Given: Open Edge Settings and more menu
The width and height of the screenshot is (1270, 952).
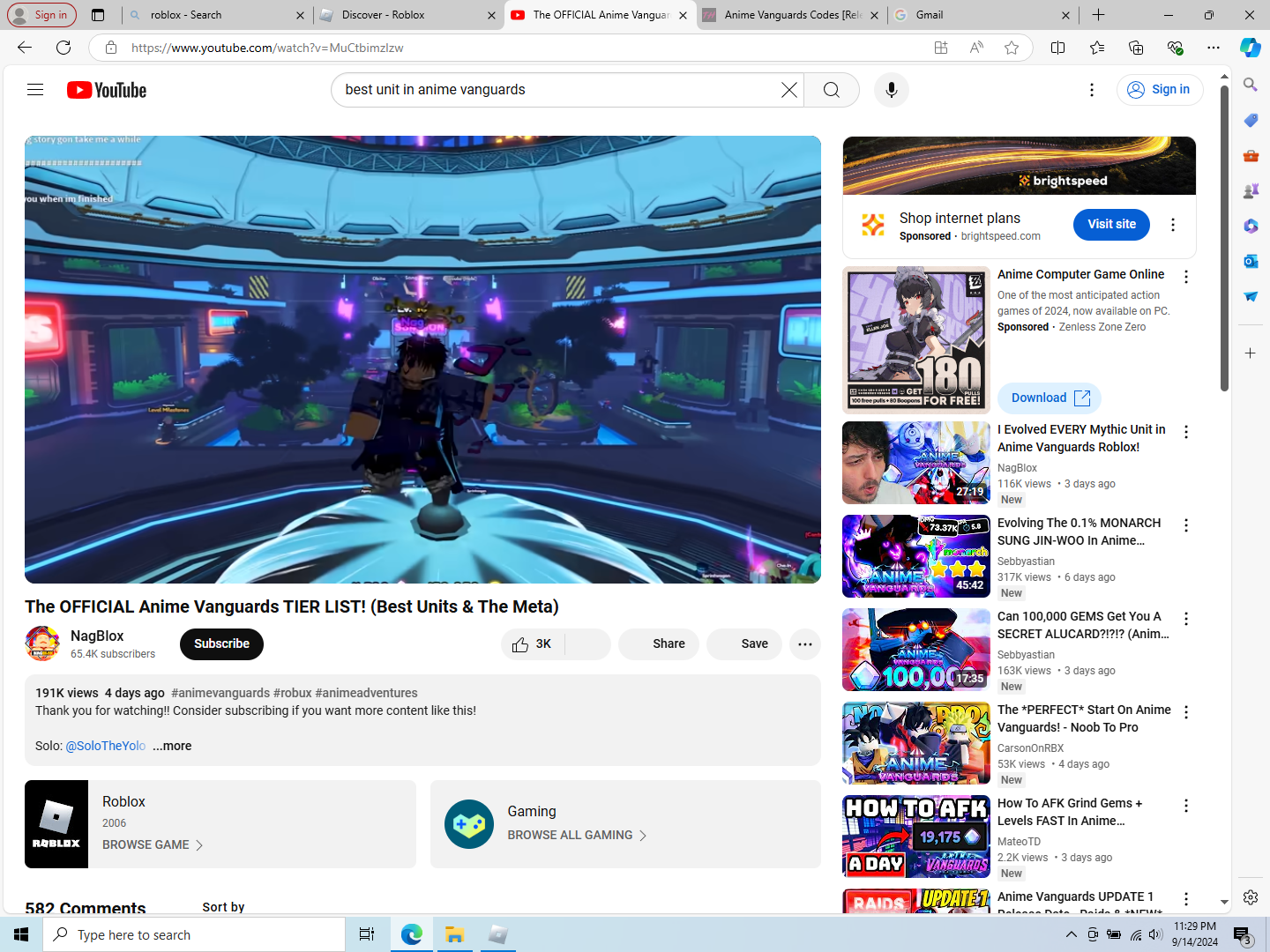Looking at the screenshot, I should pos(1214,48).
